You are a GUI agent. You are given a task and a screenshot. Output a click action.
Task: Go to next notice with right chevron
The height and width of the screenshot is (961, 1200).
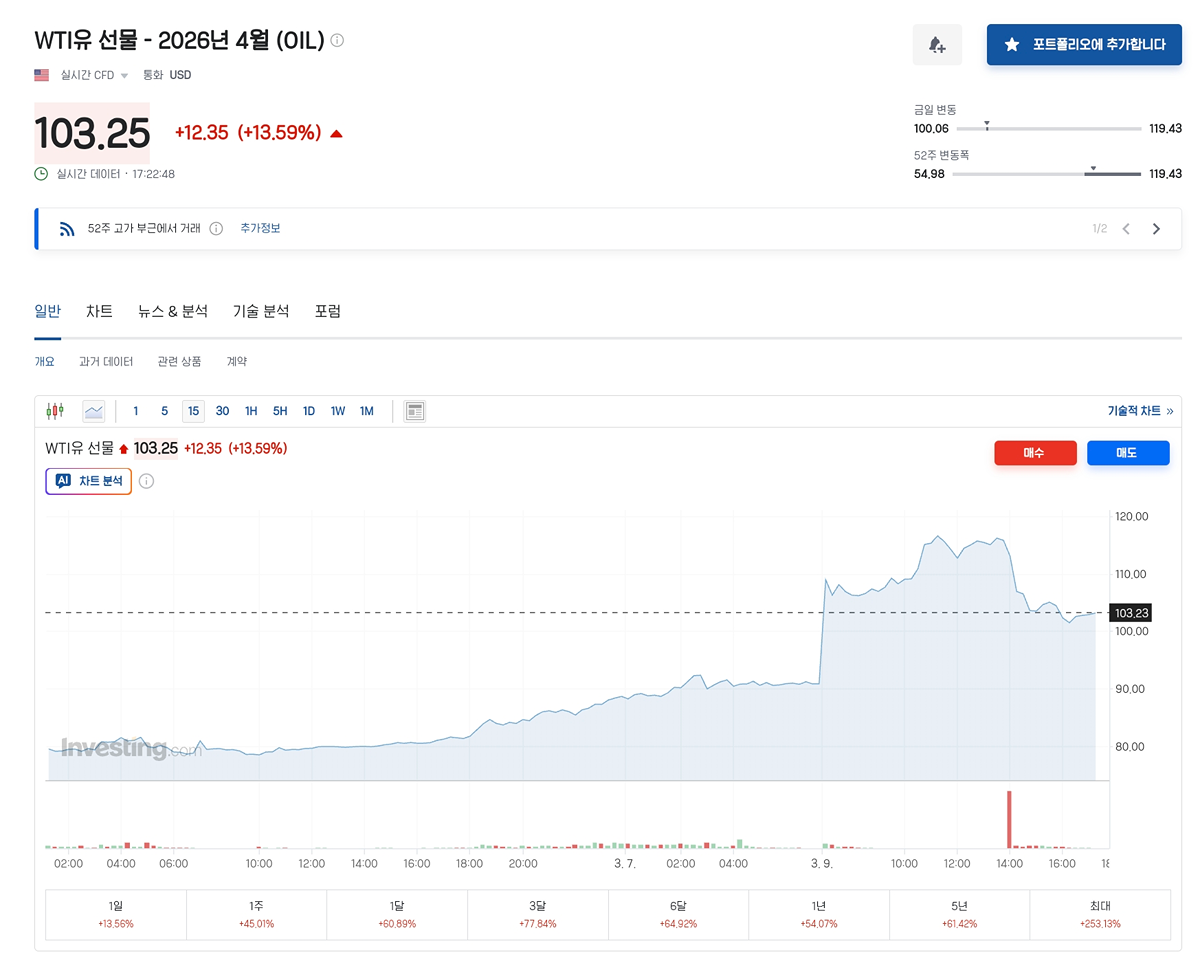[x=1156, y=229]
